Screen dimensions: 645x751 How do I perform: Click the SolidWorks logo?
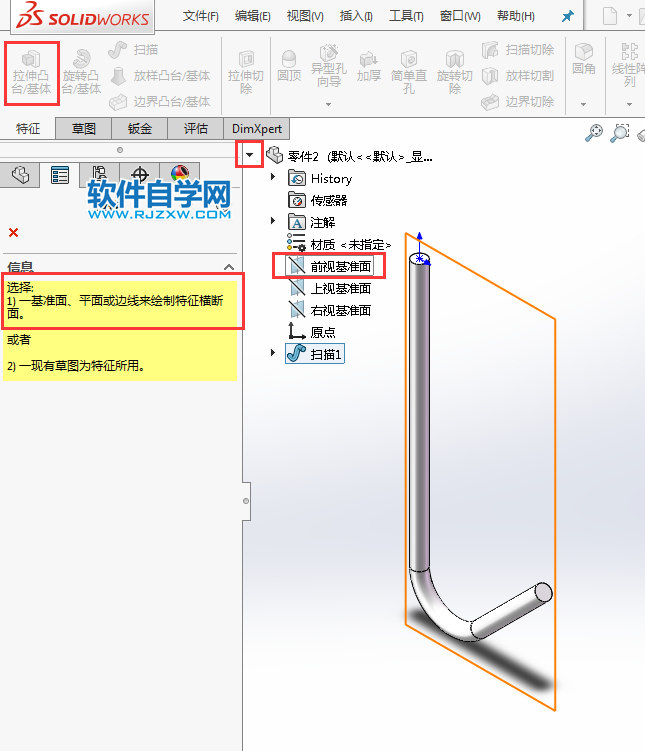point(82,16)
